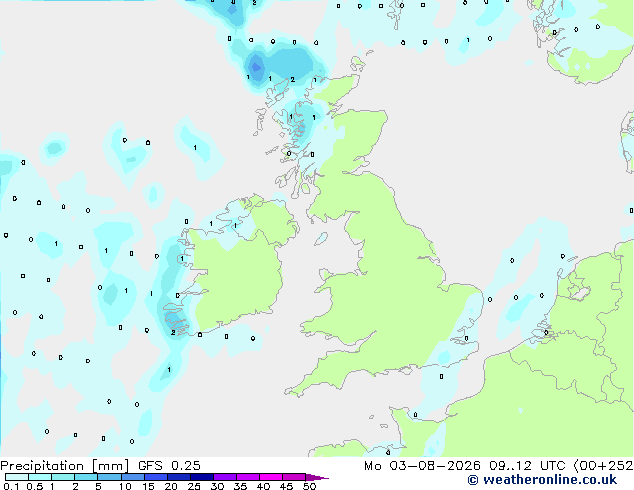Image resolution: width=634 pixels, height=490 pixels.
Task: Select the 5–10 mm legend swatch
Action: coord(110,477)
